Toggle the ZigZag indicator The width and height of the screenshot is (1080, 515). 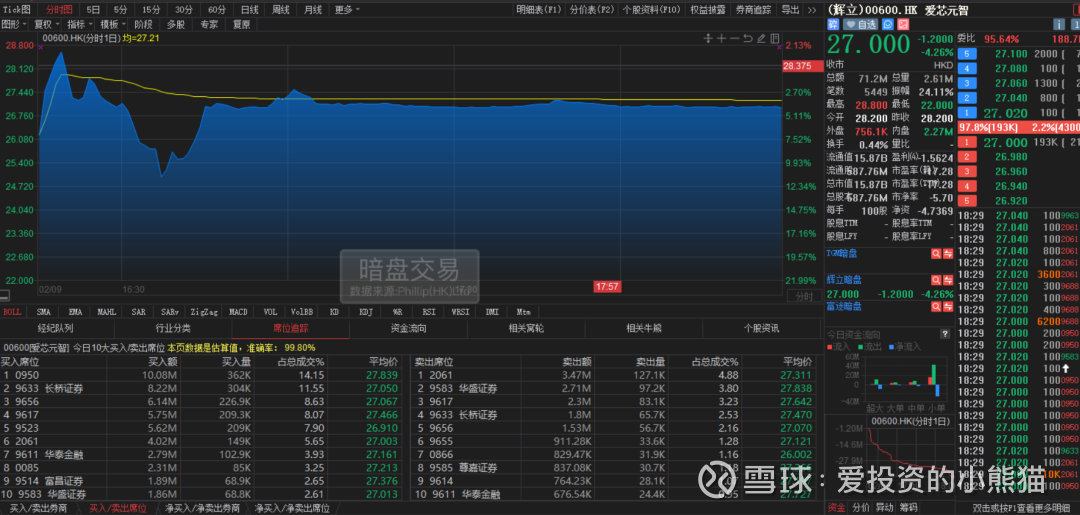tap(204, 312)
